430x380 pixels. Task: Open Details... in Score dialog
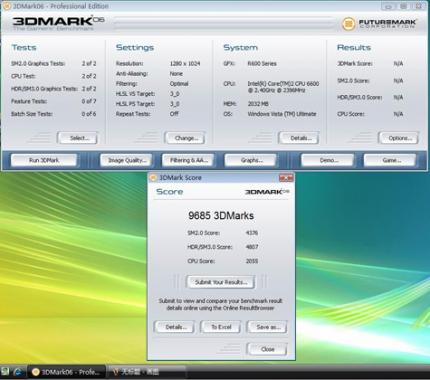pos(175,327)
